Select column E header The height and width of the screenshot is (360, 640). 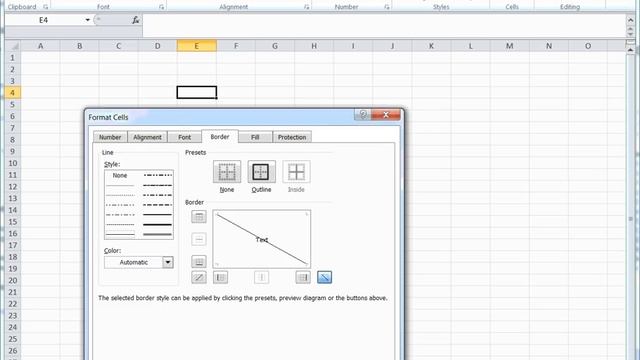pyautogui.click(x=197, y=46)
